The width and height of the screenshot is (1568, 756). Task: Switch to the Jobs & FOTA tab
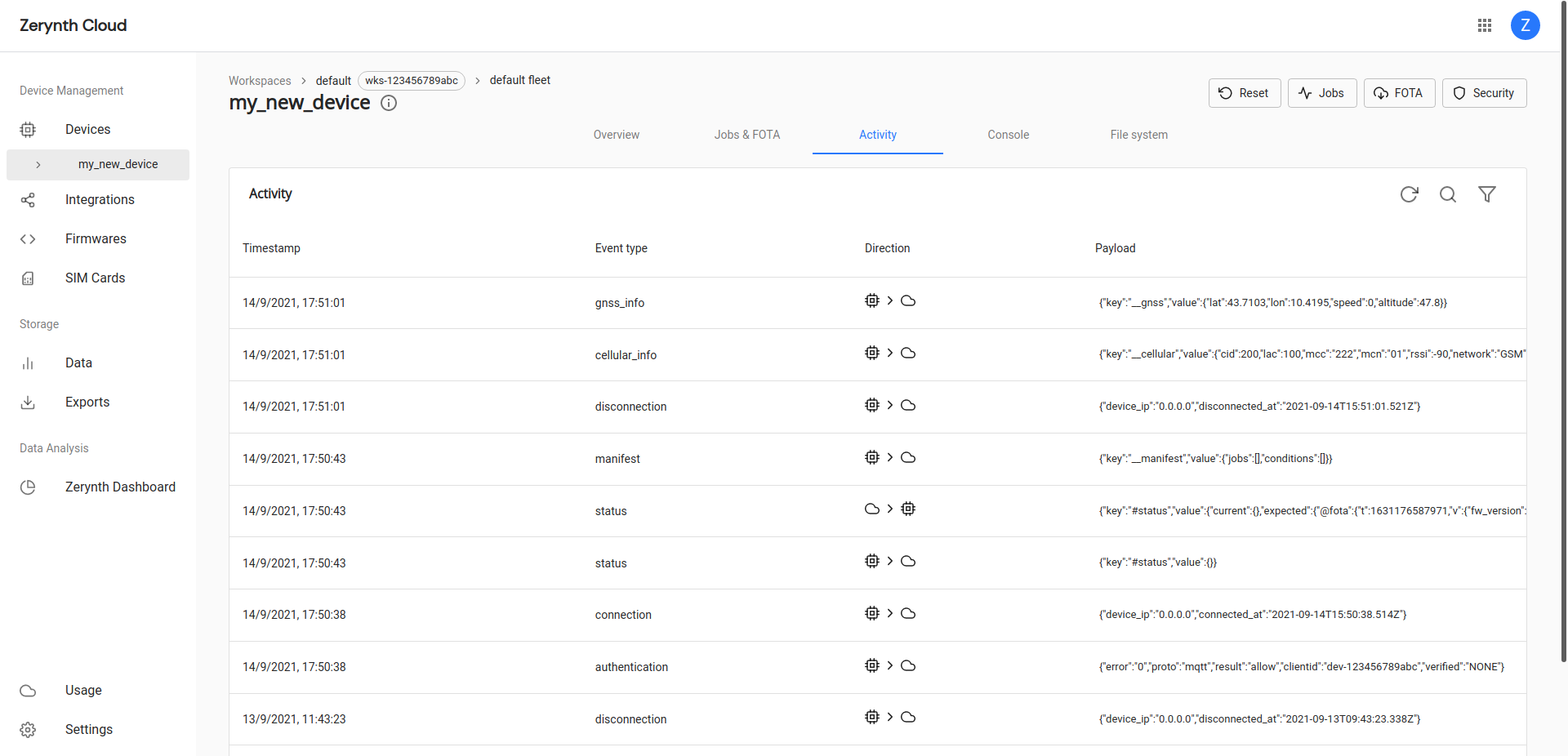[x=747, y=135]
